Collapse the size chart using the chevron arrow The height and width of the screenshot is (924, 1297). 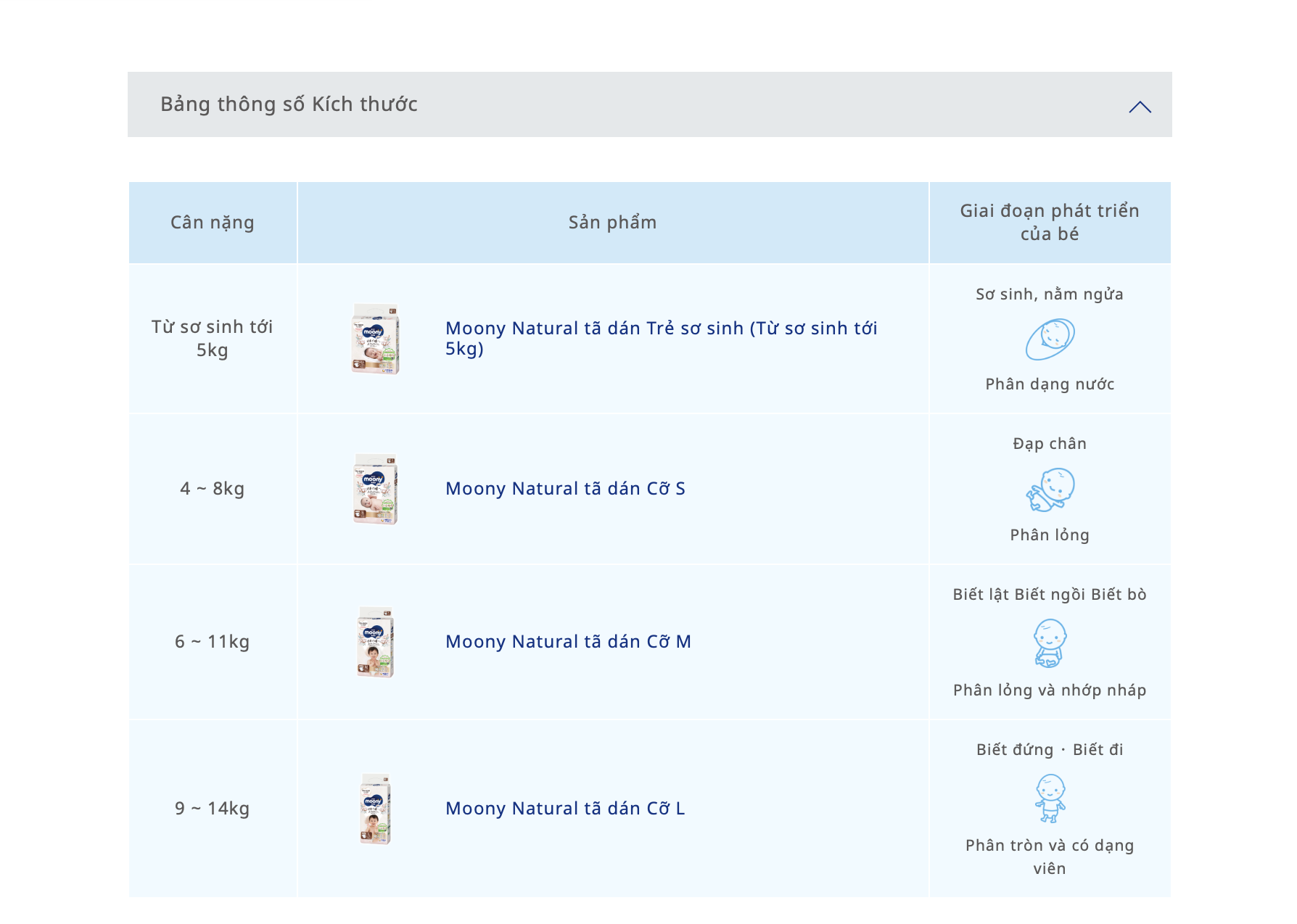pyautogui.click(x=1140, y=107)
